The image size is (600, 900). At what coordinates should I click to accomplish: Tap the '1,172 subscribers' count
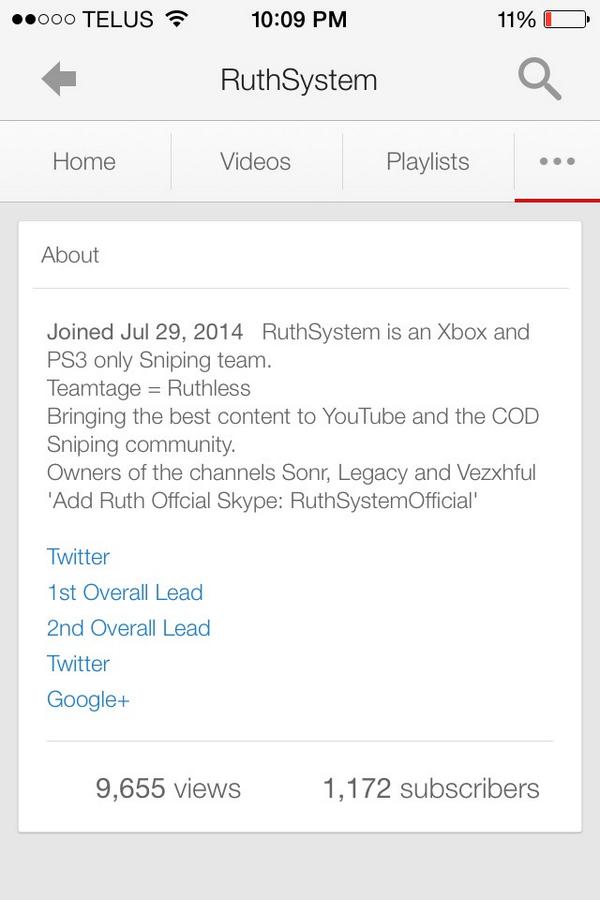(431, 788)
